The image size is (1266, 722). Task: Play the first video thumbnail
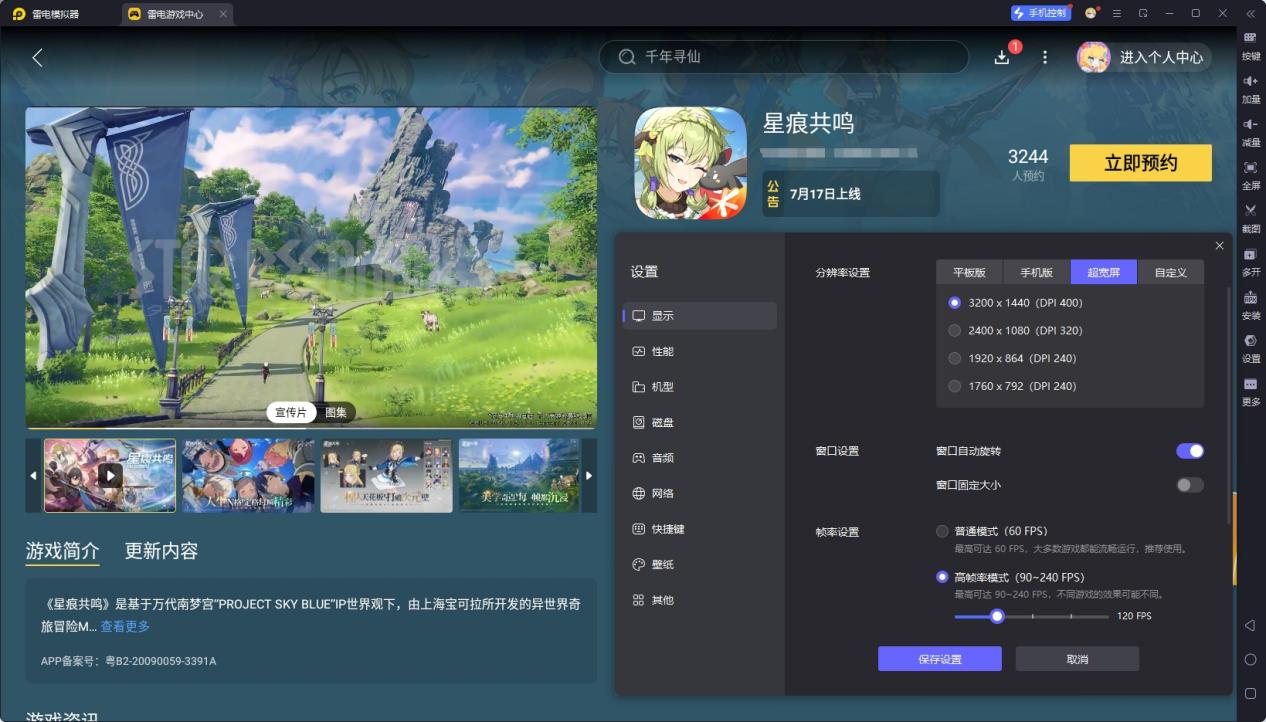(x=110, y=475)
